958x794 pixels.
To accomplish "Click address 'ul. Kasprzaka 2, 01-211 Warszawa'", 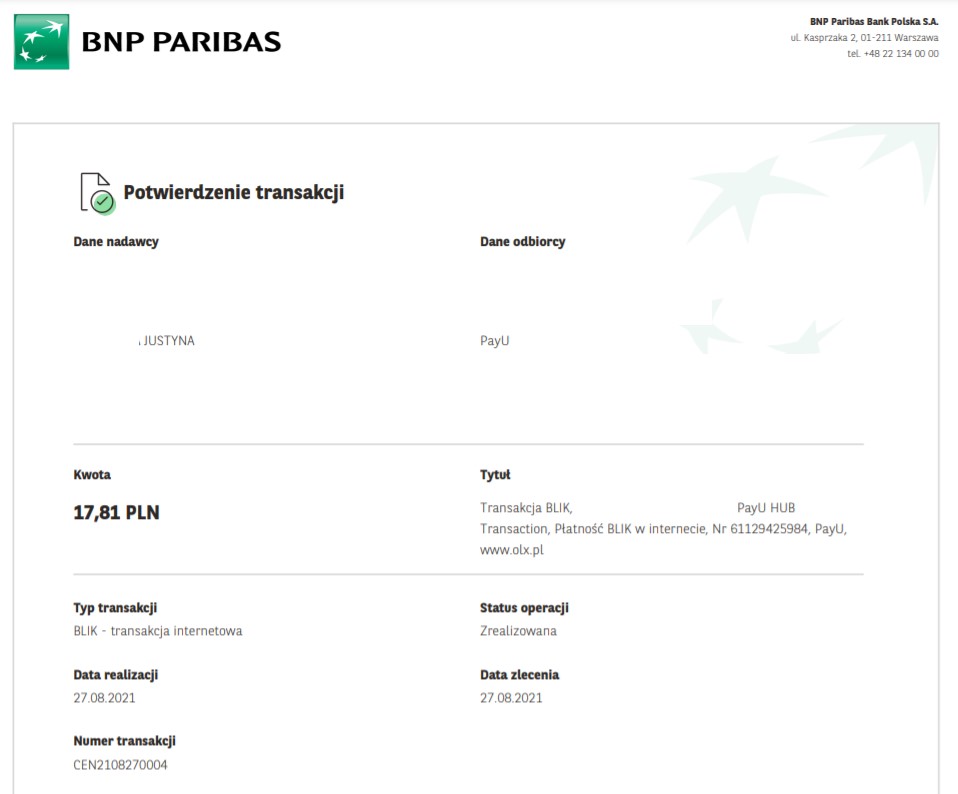I will click(x=864, y=38).
